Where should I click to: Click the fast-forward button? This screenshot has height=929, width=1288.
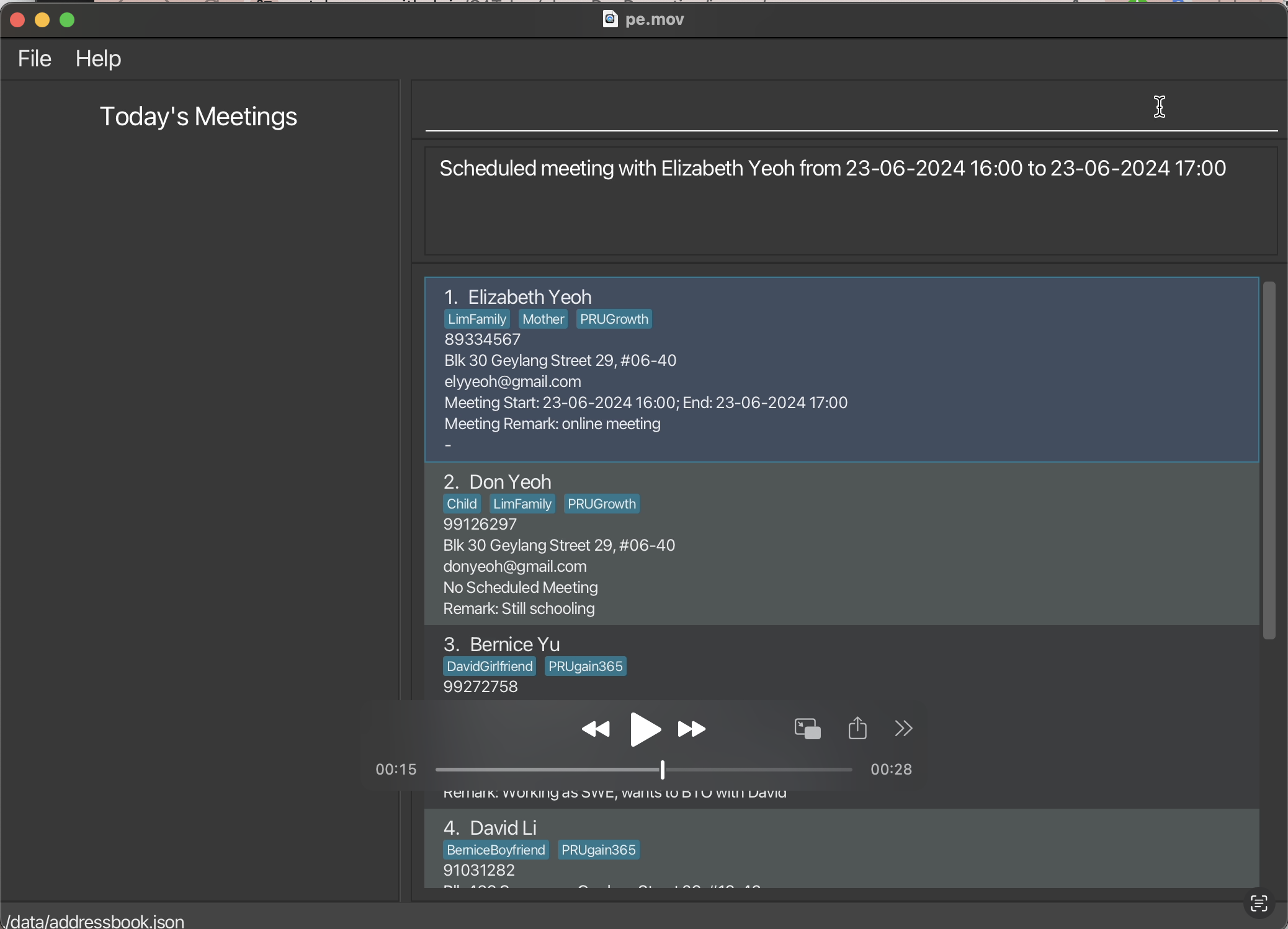coord(691,729)
